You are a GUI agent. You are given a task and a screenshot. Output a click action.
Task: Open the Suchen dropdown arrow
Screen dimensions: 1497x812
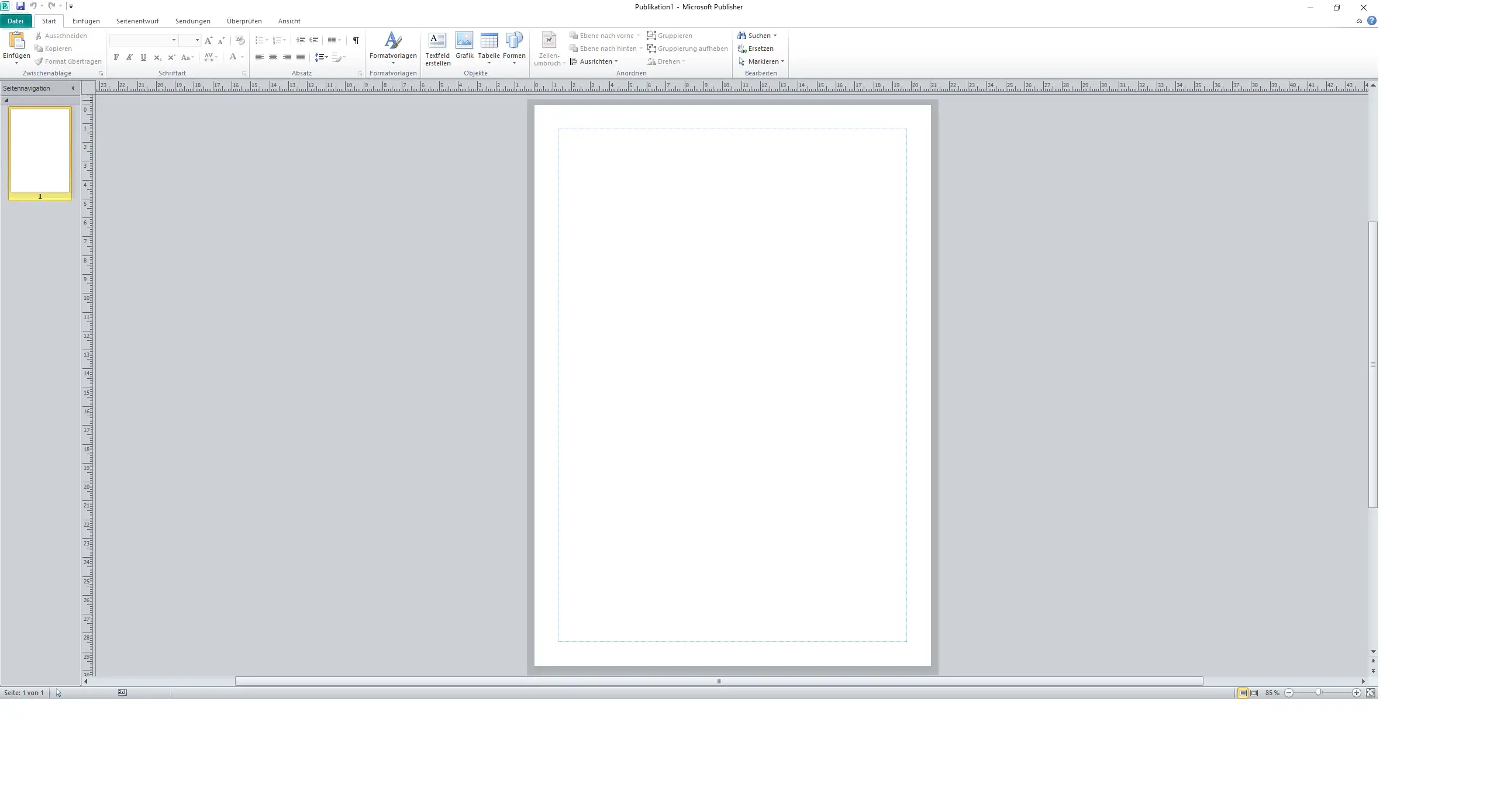(775, 36)
